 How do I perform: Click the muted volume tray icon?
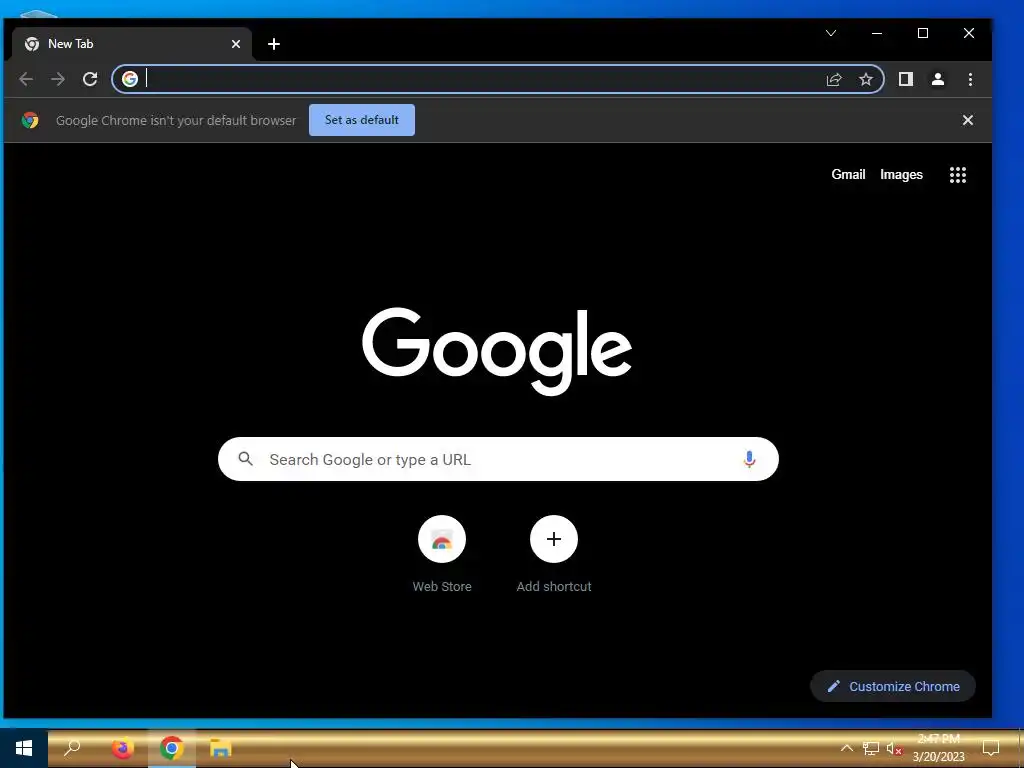(x=894, y=748)
